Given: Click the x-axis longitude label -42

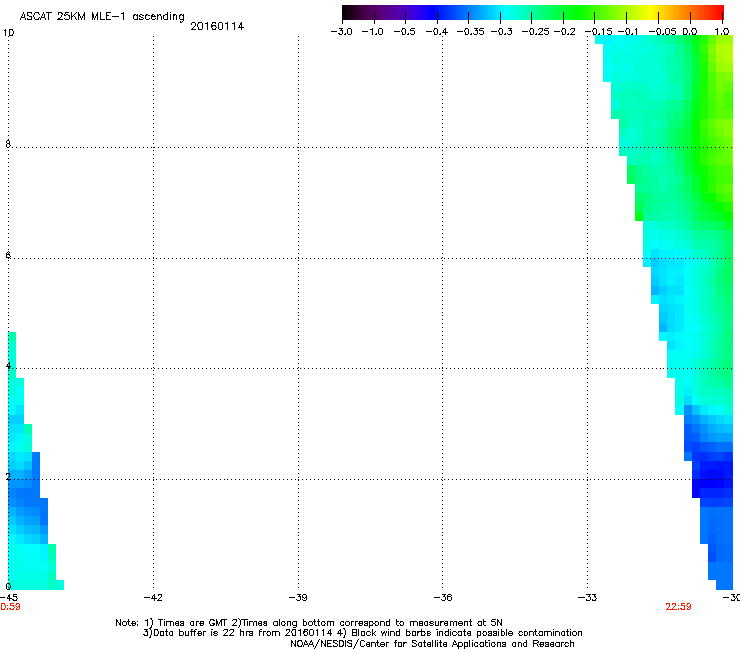Looking at the screenshot, I should tap(153, 598).
